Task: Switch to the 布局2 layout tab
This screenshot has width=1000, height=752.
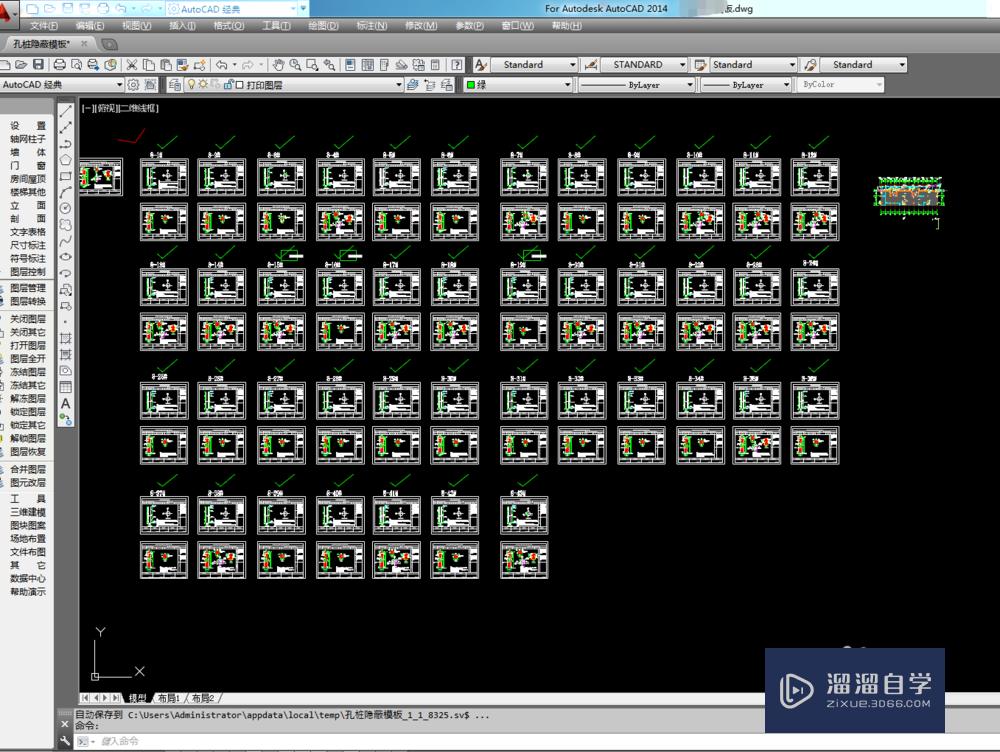Action: point(203,698)
